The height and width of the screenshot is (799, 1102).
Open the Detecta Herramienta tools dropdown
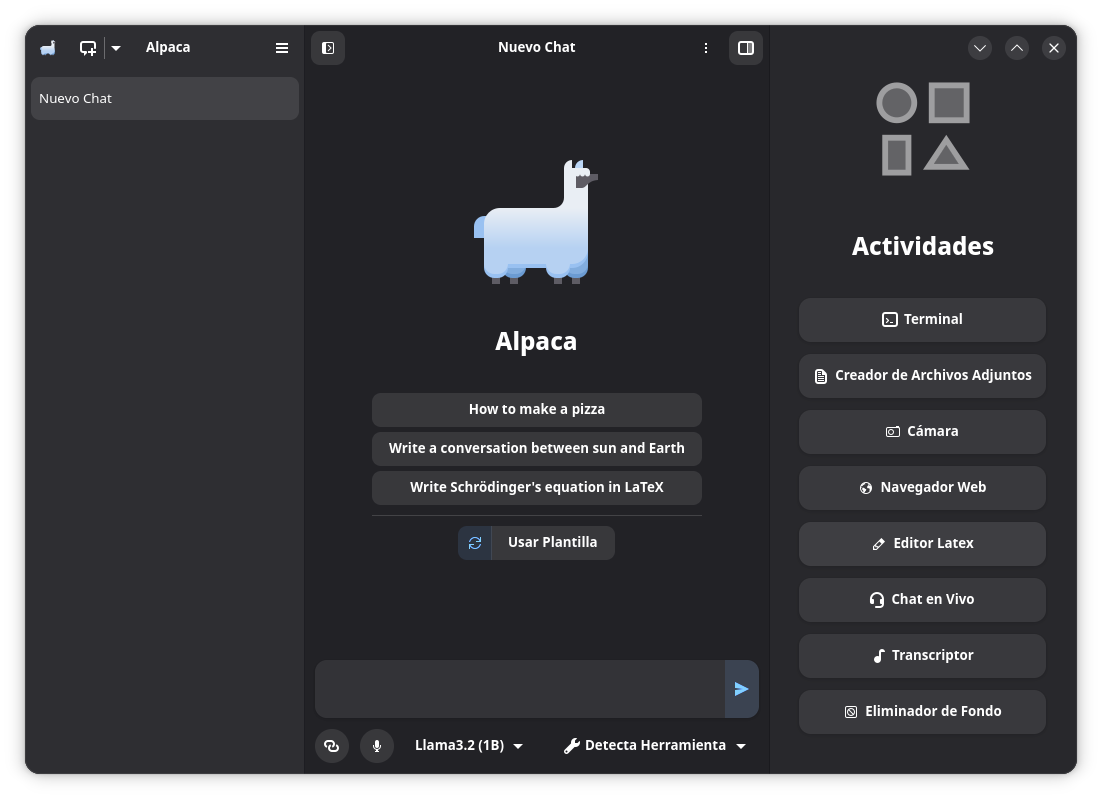(655, 746)
